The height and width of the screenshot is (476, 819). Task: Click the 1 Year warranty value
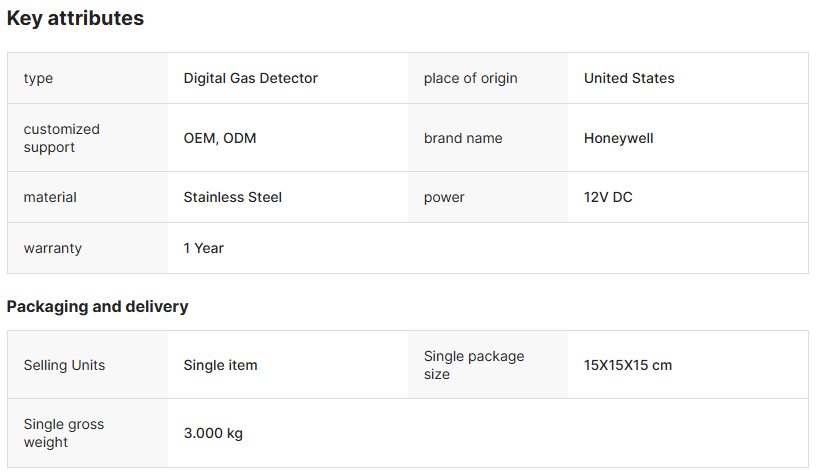pyautogui.click(x=203, y=248)
